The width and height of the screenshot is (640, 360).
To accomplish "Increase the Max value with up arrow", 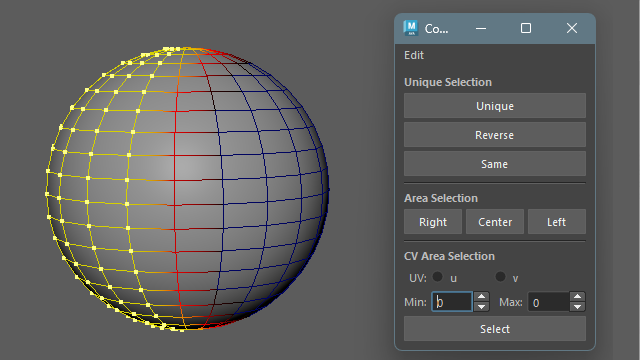I will 578,297.
